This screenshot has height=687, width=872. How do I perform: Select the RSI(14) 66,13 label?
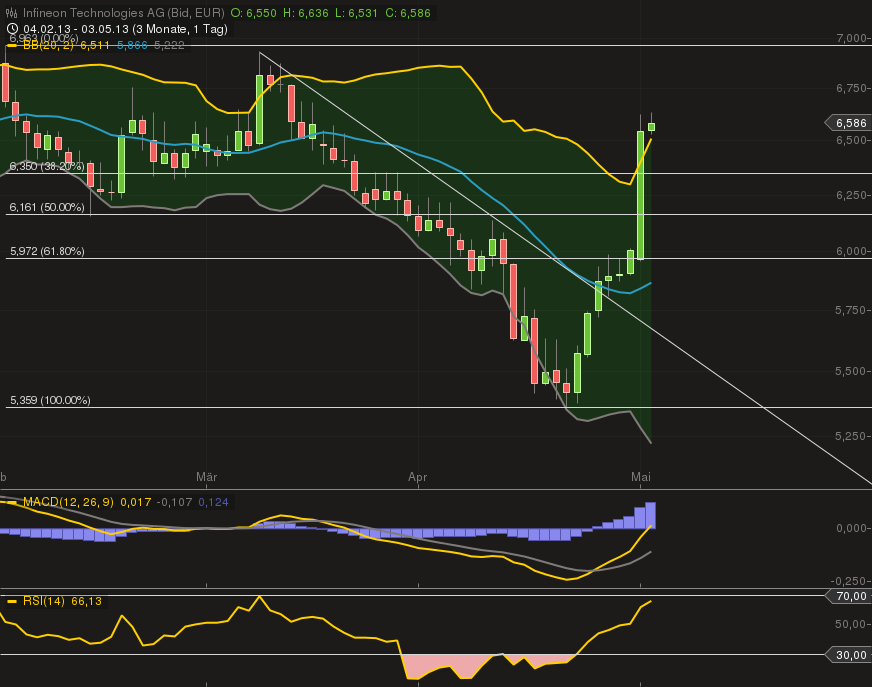(x=60, y=602)
